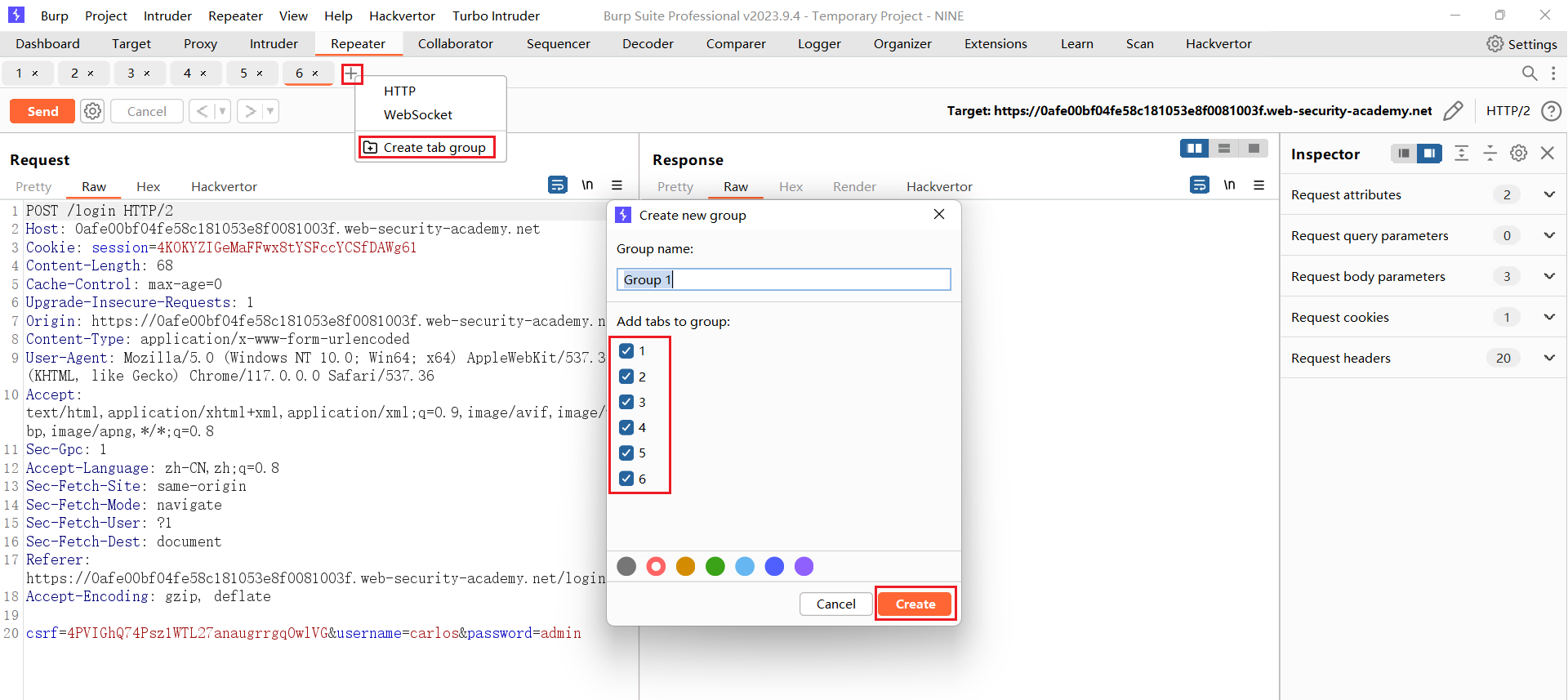Switch to the Collaborator tab
Image resolution: width=1568 pixels, height=700 pixels.
456,44
